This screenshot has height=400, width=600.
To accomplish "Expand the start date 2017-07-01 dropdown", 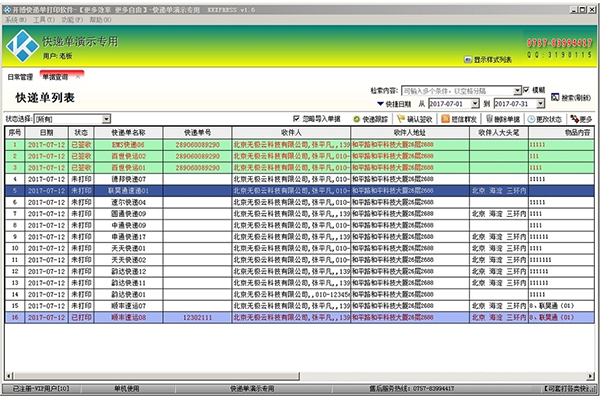I will tap(474, 103).
